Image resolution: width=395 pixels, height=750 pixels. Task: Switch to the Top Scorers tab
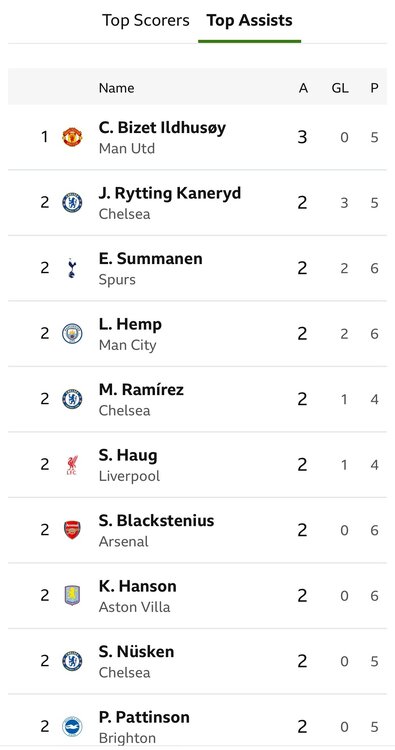click(x=145, y=21)
